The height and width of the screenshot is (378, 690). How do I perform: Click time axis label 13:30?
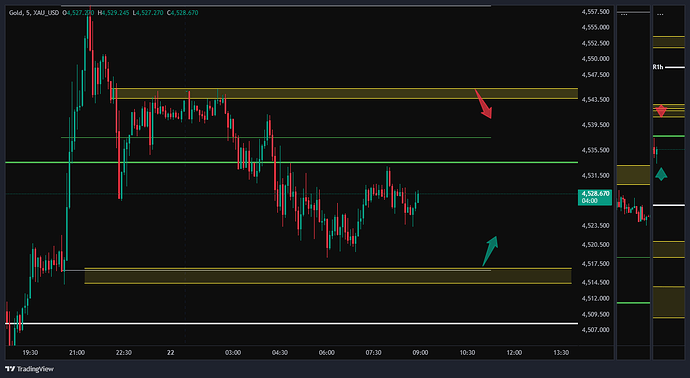[561, 352]
